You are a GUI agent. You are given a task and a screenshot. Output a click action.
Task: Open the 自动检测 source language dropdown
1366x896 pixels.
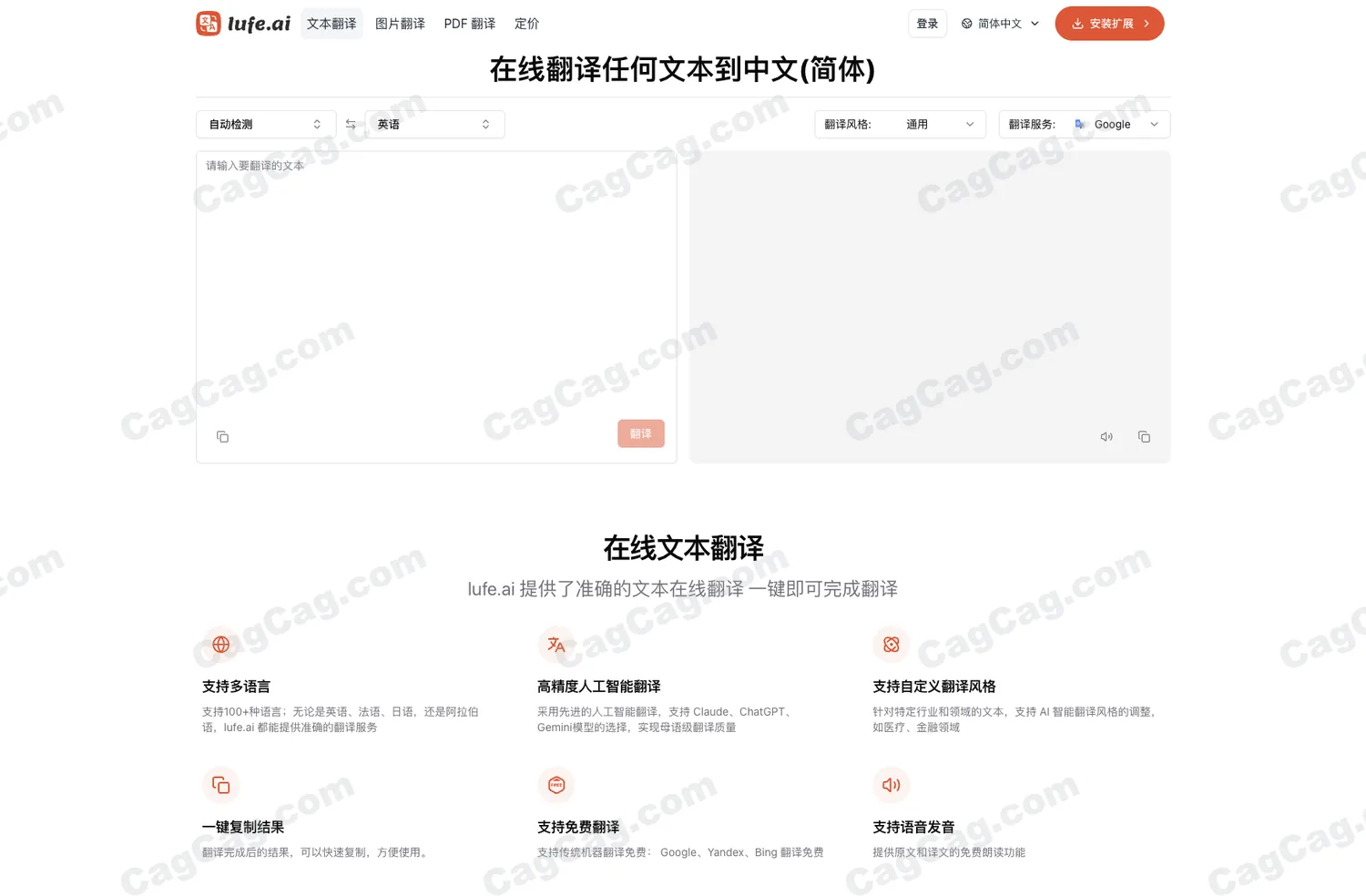(266, 125)
